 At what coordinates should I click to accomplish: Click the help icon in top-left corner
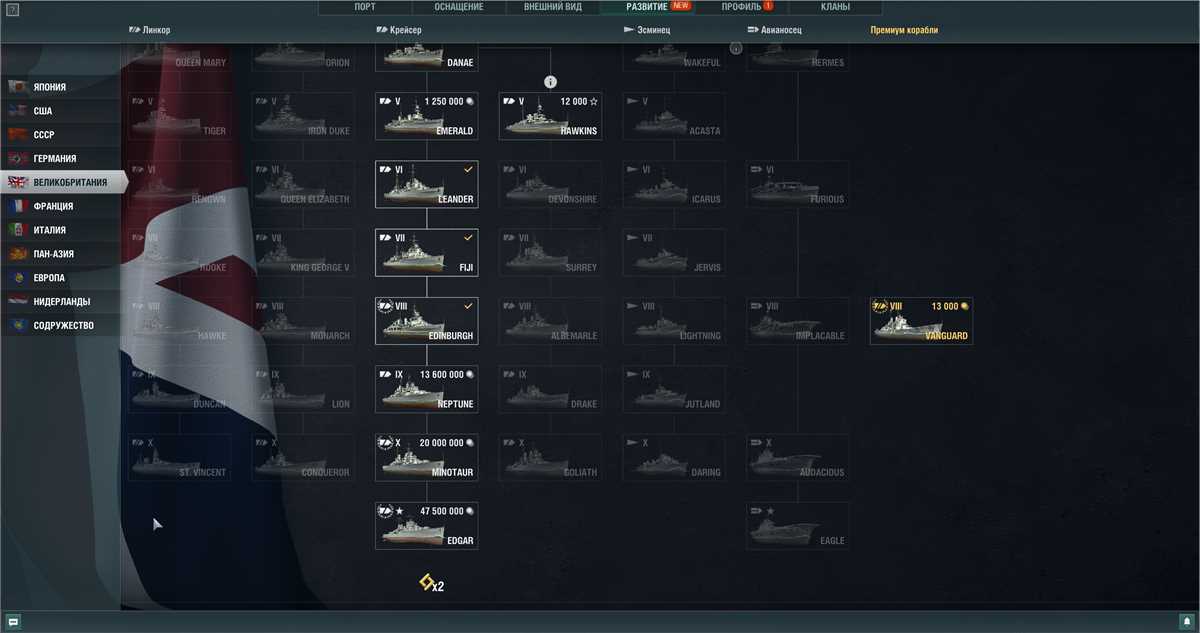tap(13, 10)
